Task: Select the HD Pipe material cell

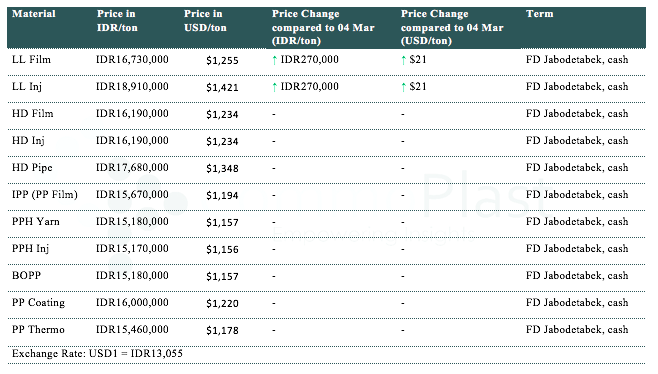Action: pos(32,168)
